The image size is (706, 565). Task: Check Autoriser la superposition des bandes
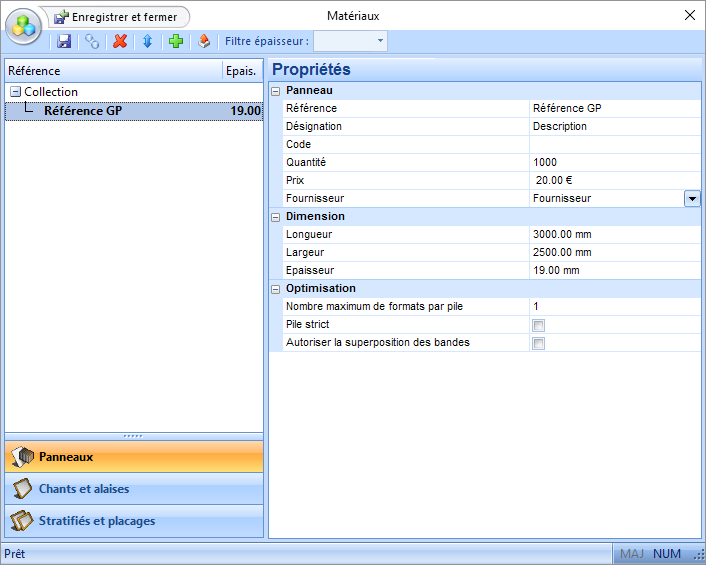pyautogui.click(x=539, y=343)
